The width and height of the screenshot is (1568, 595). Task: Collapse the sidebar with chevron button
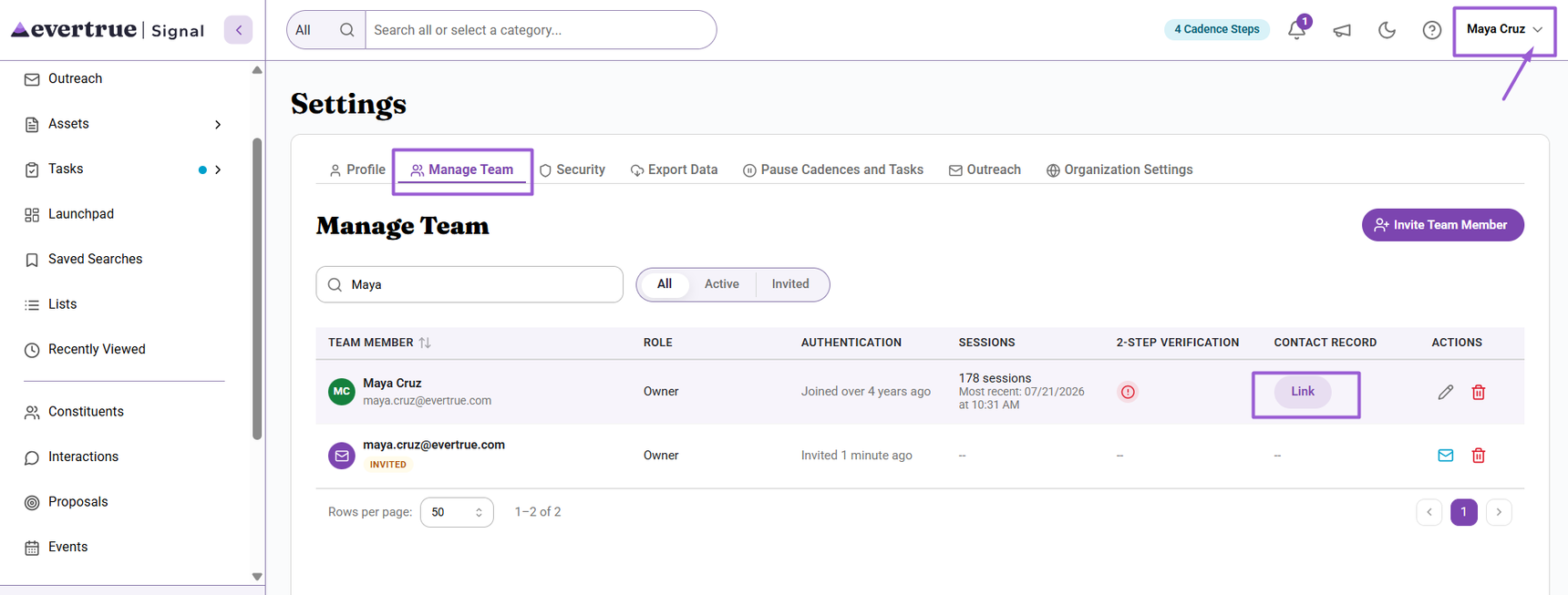click(x=239, y=30)
